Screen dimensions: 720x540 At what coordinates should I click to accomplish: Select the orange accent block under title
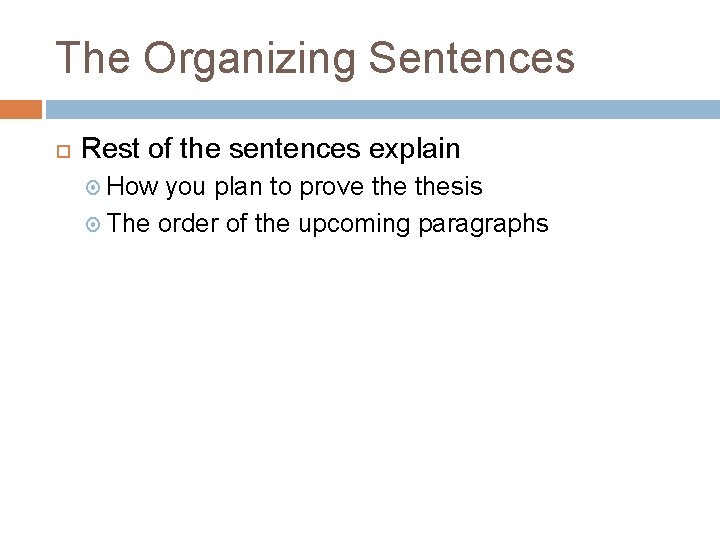[x=20, y=108]
